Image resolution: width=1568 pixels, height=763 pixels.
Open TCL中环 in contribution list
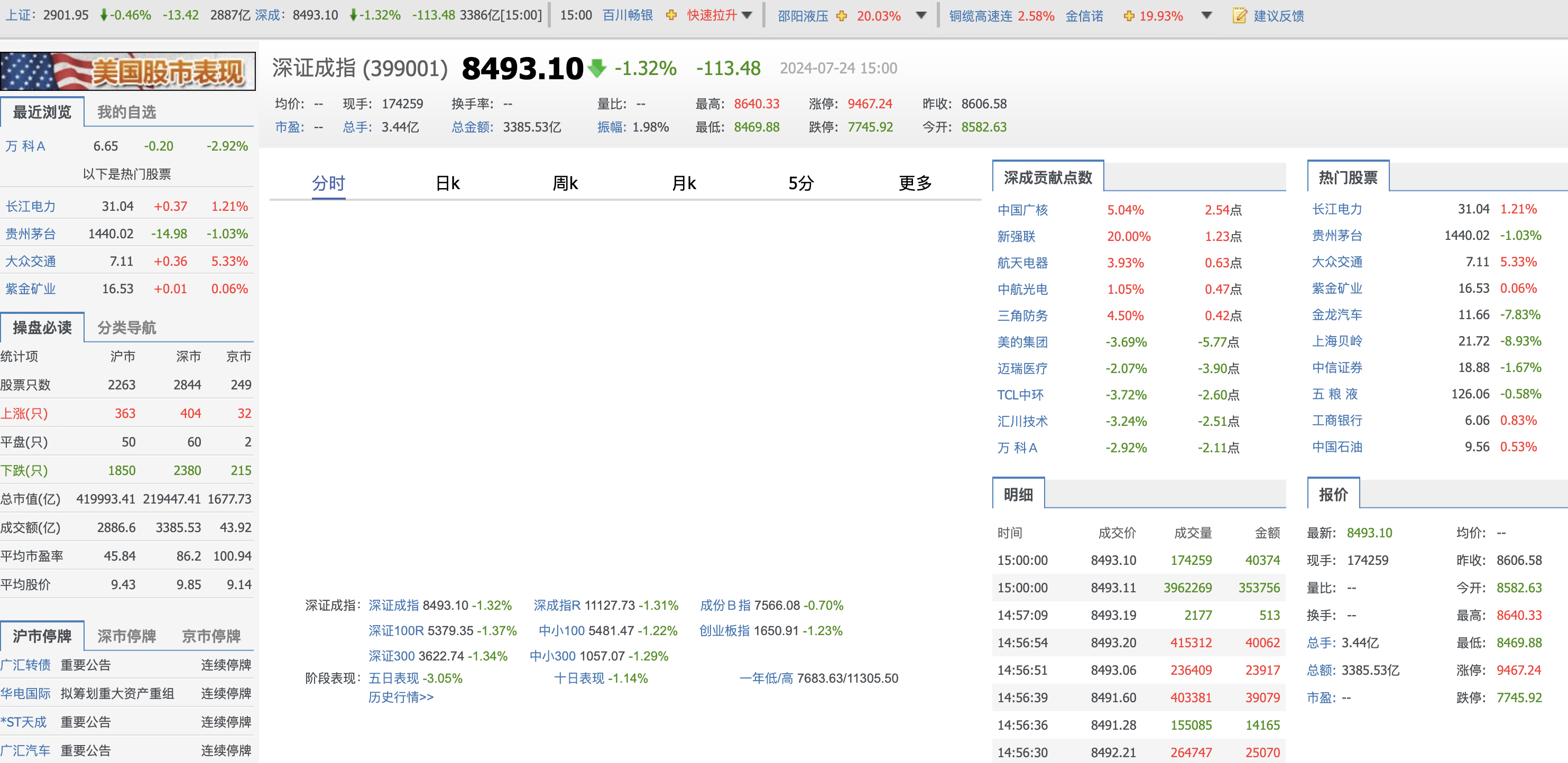click(x=1020, y=395)
